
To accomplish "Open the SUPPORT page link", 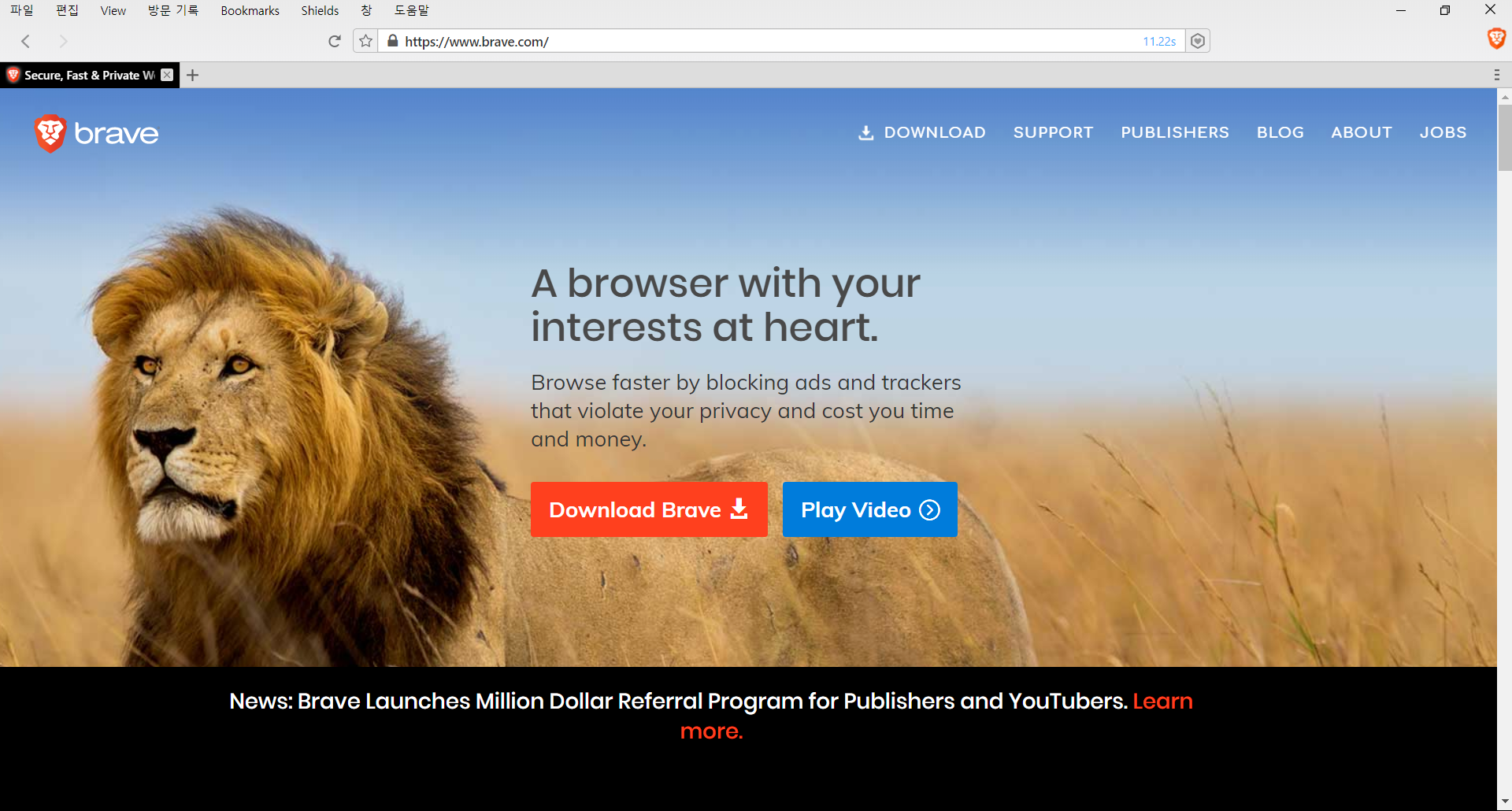I will [x=1053, y=132].
